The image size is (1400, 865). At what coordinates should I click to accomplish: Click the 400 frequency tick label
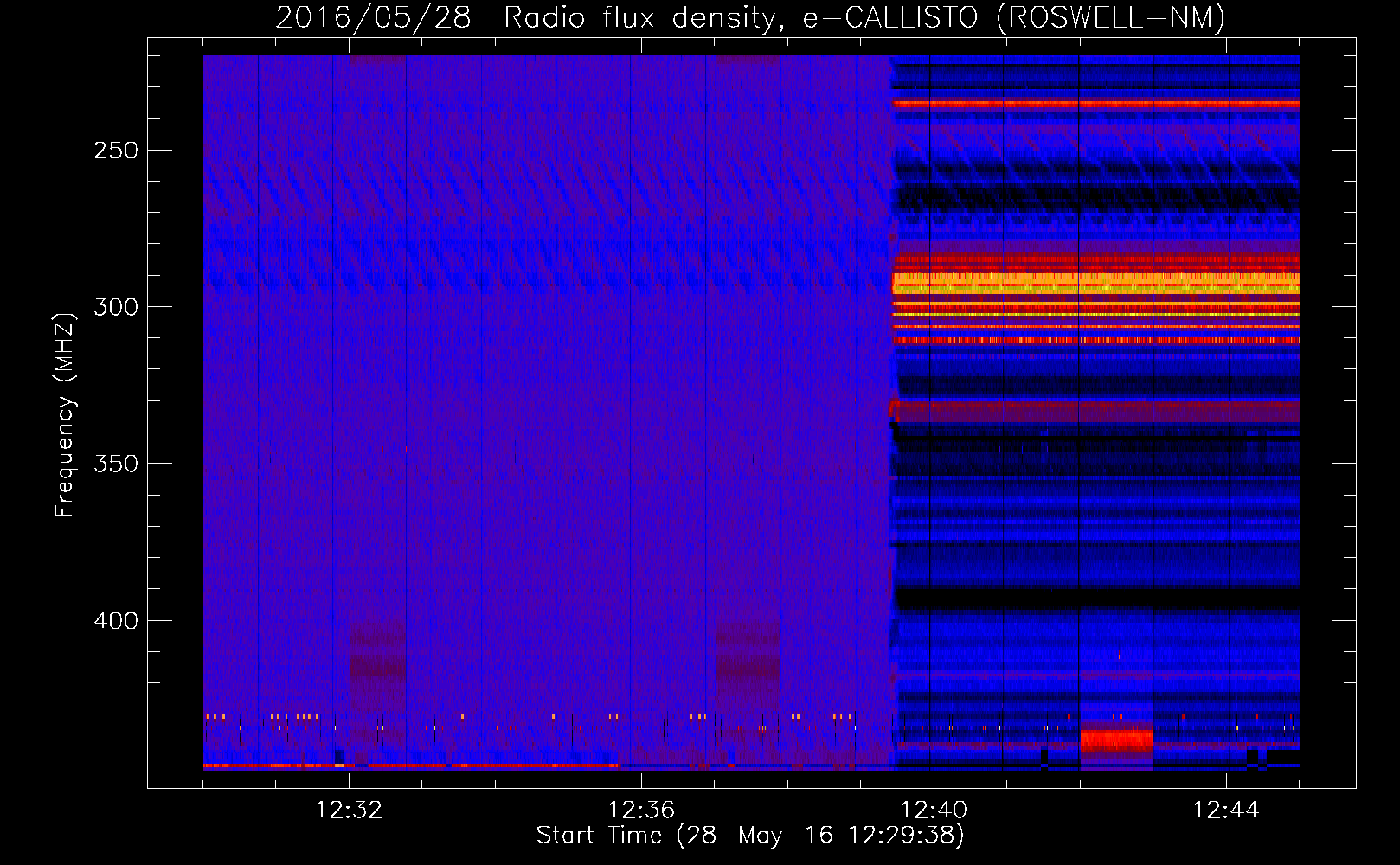(116, 621)
